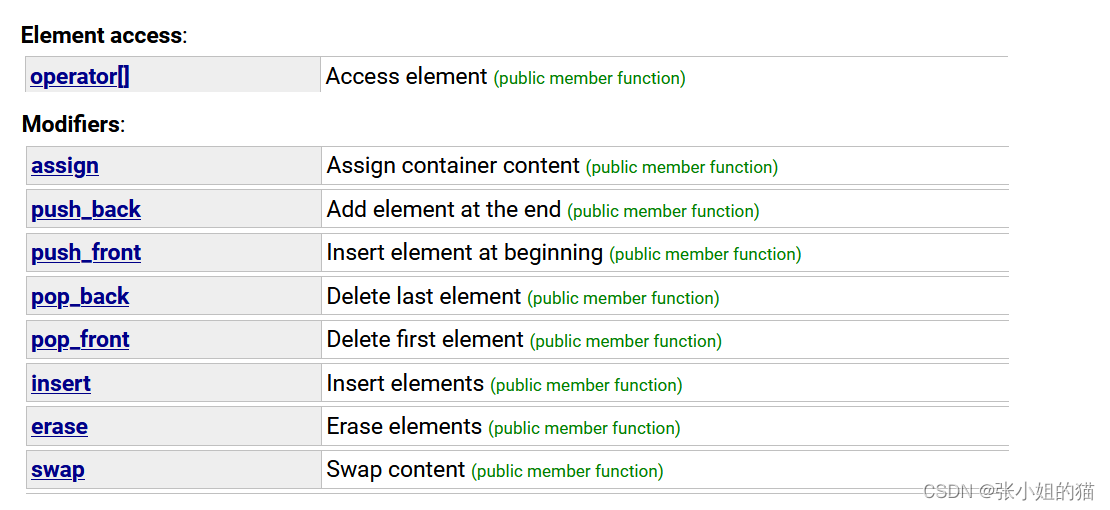The width and height of the screenshot is (1110, 510).
Task: Click the pop_front link
Action: click(80, 340)
